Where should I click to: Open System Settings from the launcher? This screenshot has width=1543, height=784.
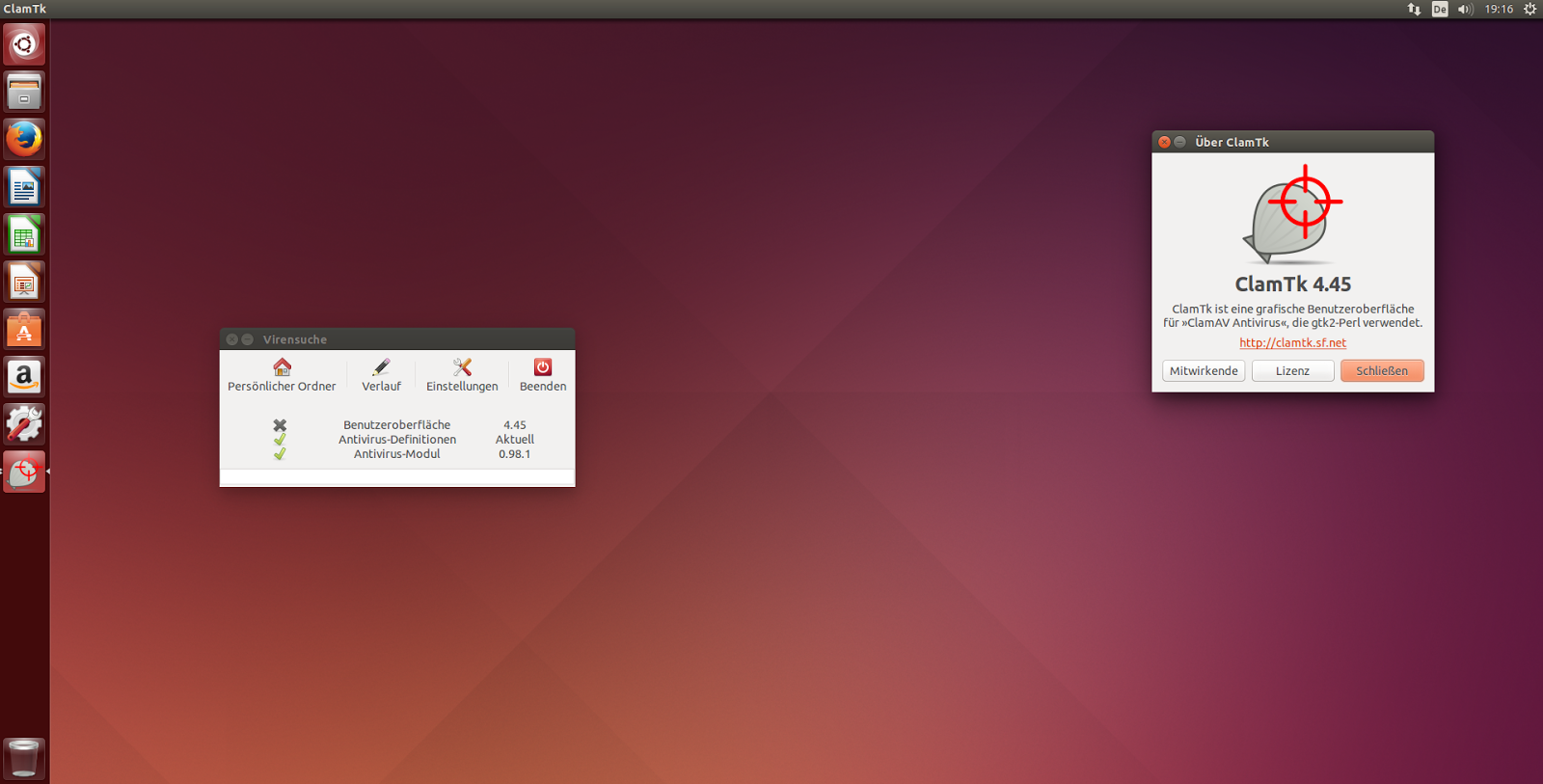(x=24, y=423)
